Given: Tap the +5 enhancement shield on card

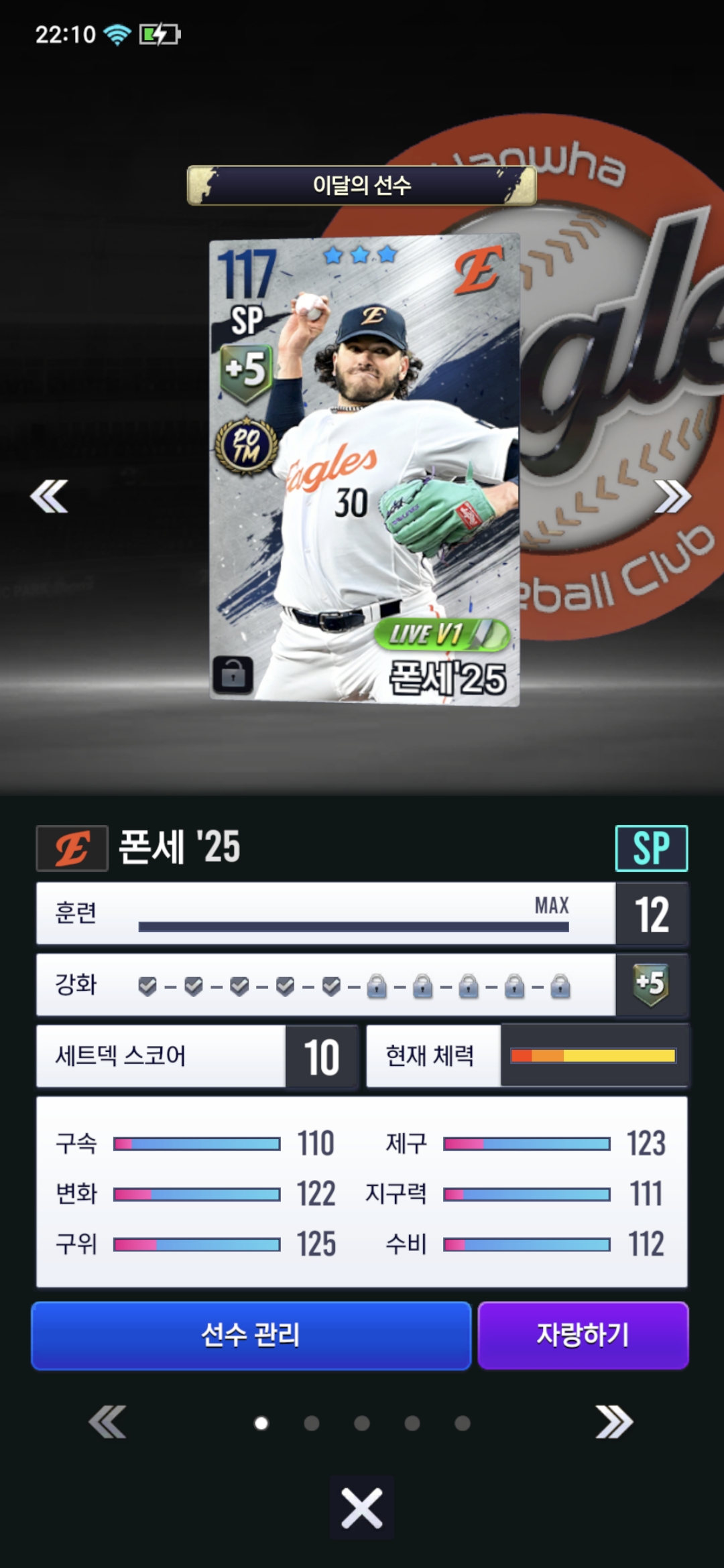Looking at the screenshot, I should (x=246, y=372).
